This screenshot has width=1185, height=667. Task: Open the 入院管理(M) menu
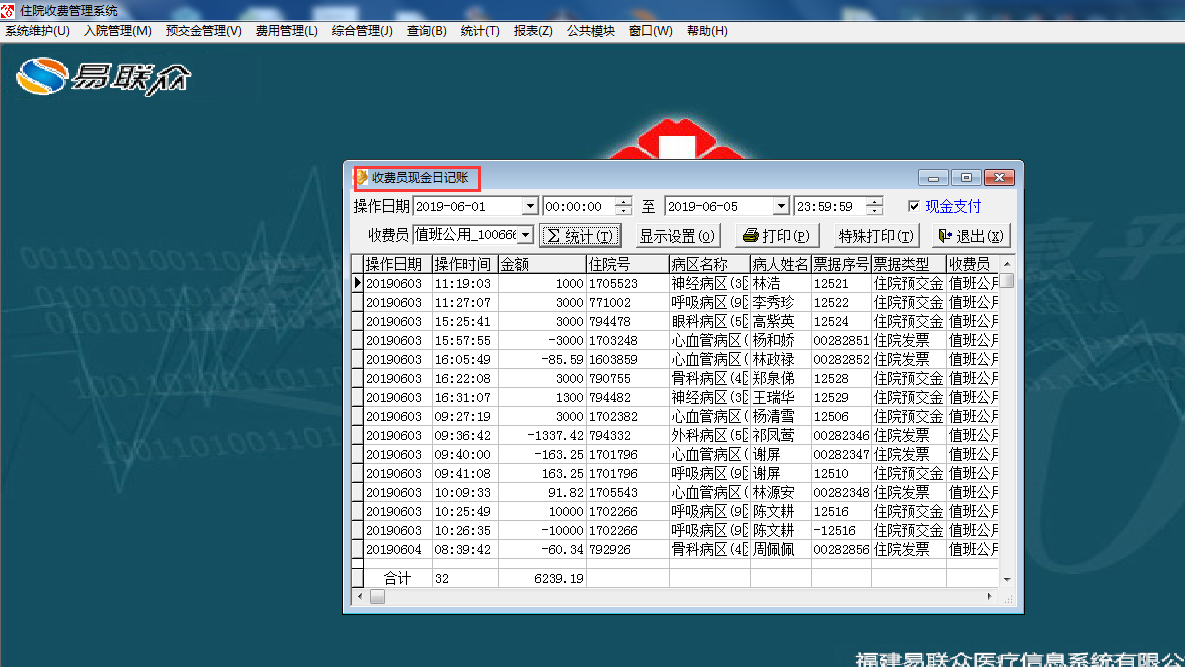coord(117,31)
